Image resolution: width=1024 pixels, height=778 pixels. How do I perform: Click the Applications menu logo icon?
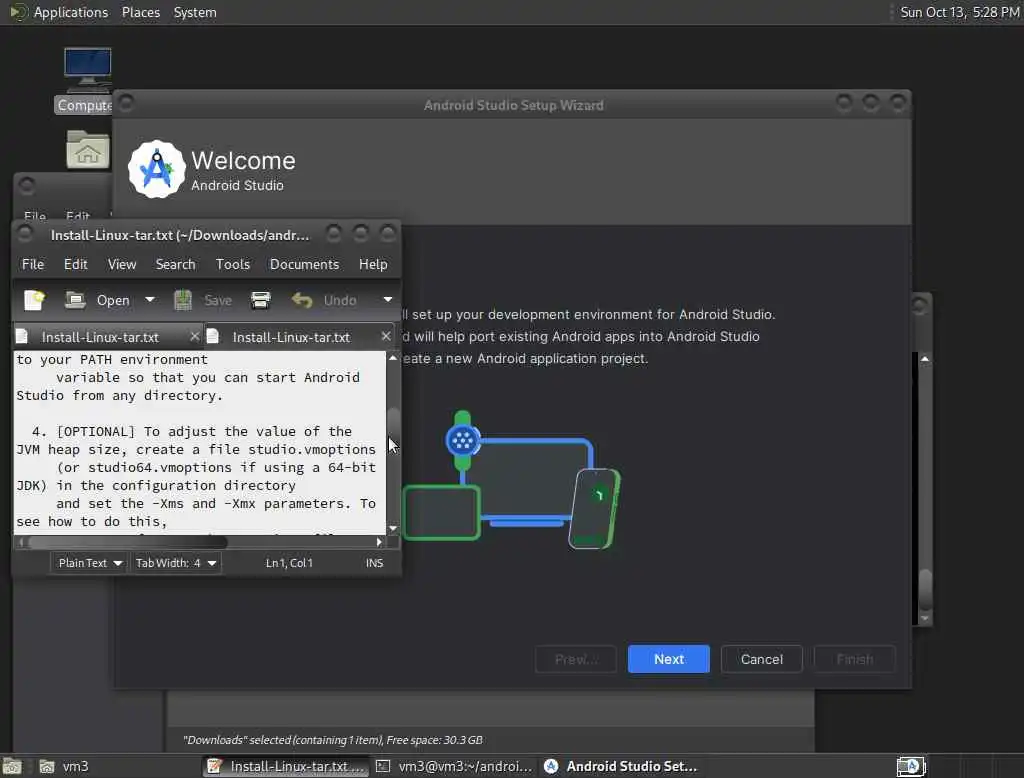point(18,12)
